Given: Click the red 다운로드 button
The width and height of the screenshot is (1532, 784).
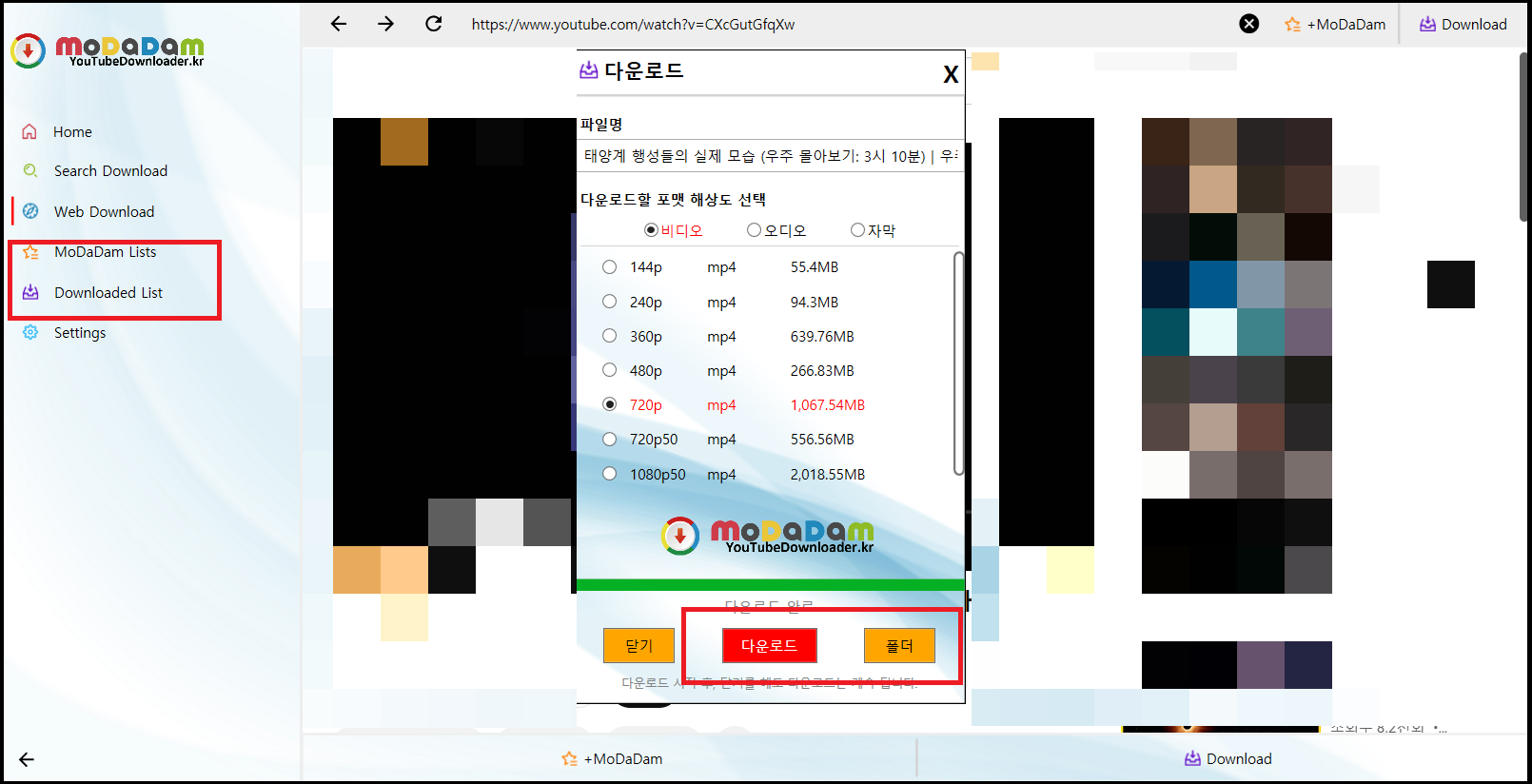Looking at the screenshot, I should coord(769,645).
